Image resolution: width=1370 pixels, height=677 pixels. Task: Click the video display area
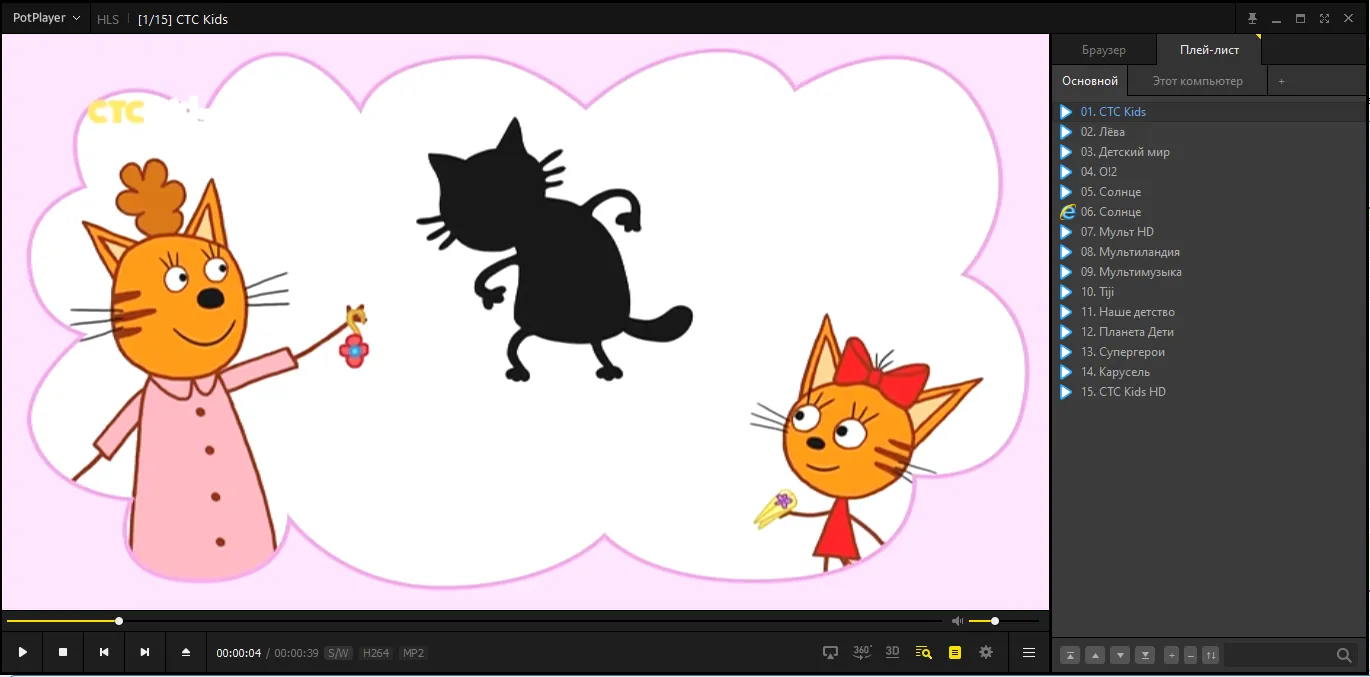coord(525,322)
